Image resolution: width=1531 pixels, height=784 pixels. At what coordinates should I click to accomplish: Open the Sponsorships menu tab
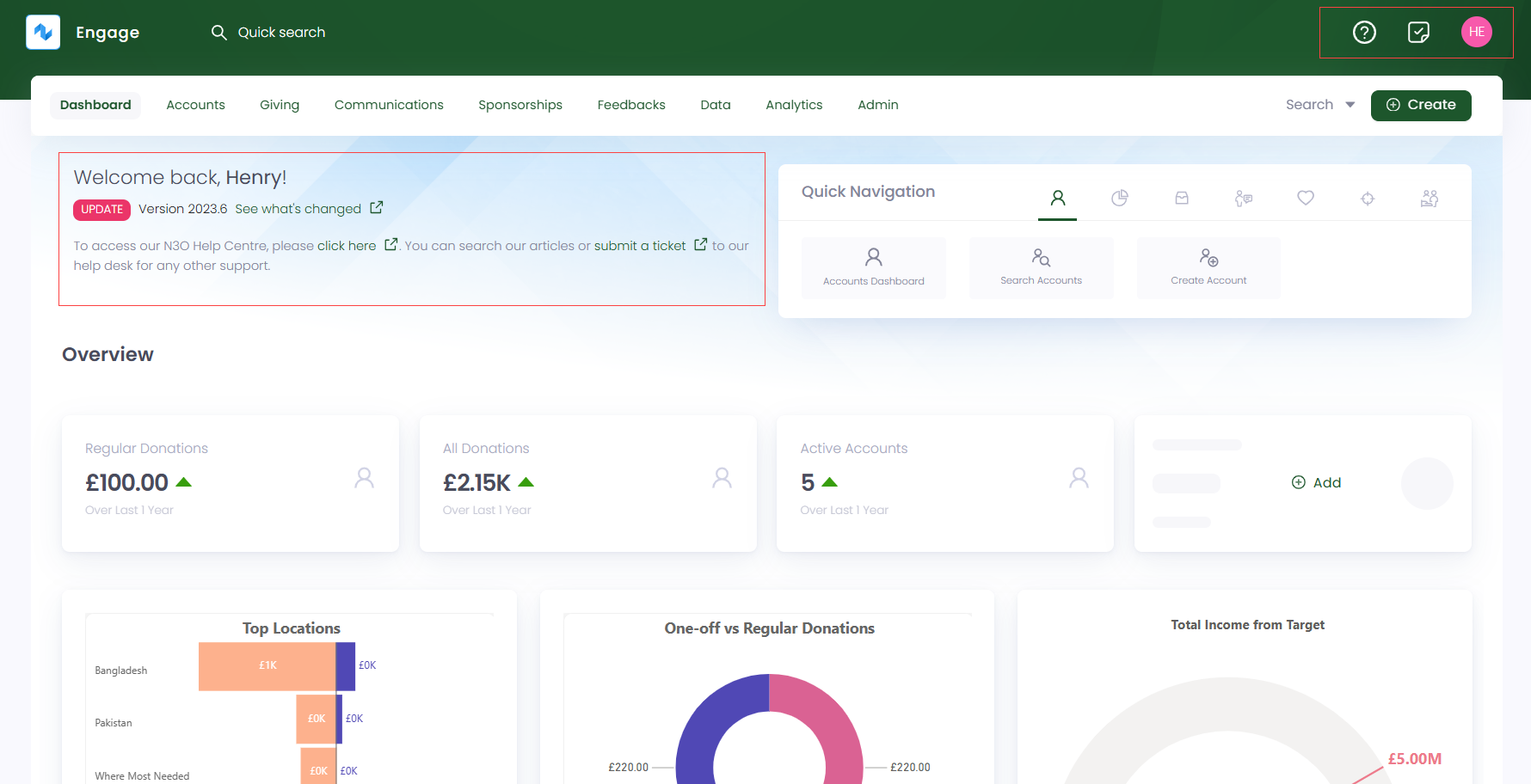click(520, 105)
